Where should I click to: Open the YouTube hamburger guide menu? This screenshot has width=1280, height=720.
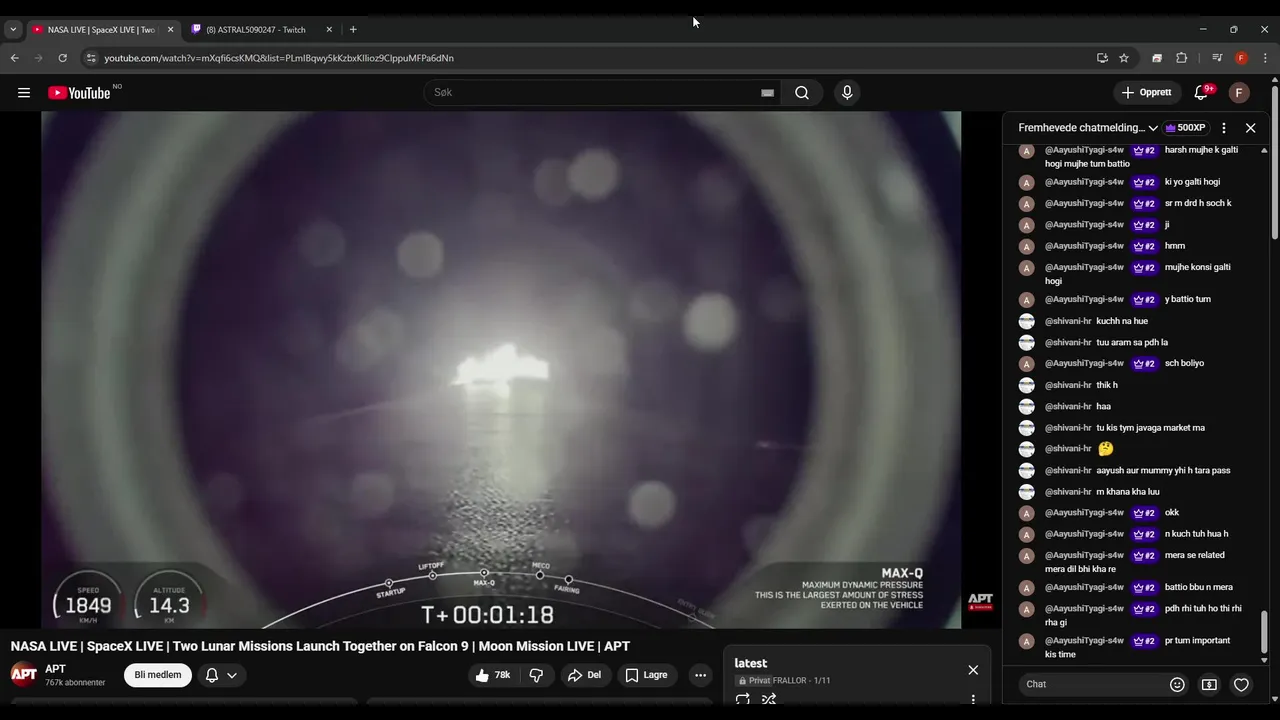pyautogui.click(x=24, y=93)
